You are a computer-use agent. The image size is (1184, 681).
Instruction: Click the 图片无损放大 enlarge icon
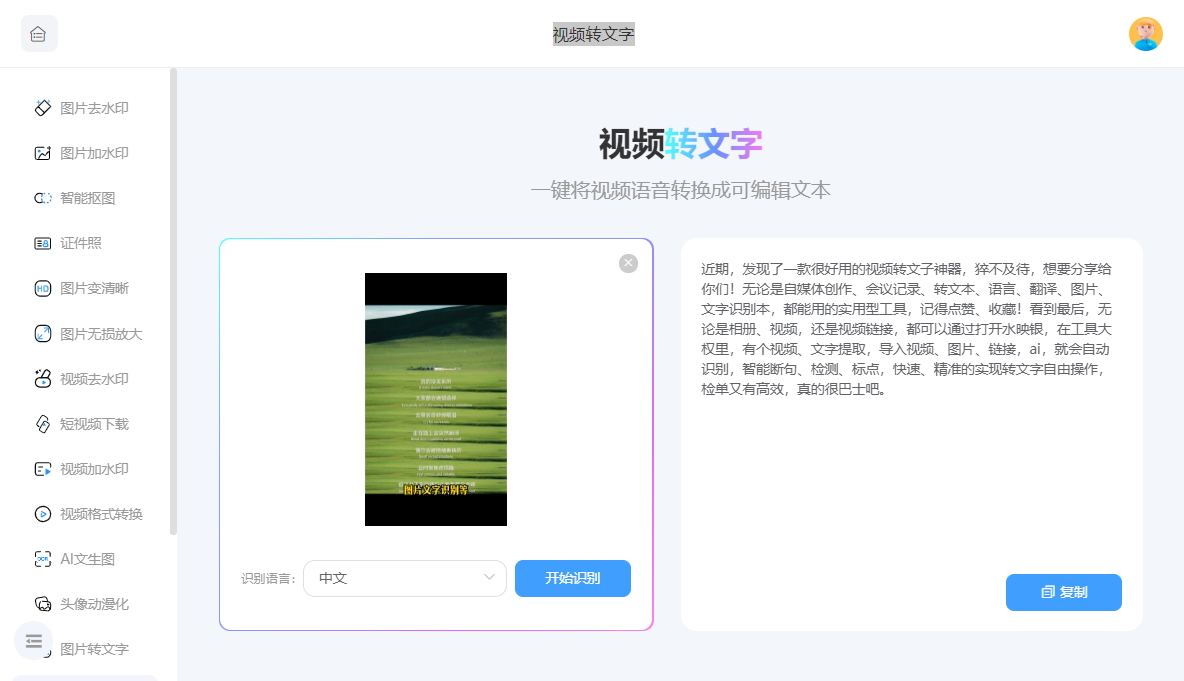pos(42,334)
